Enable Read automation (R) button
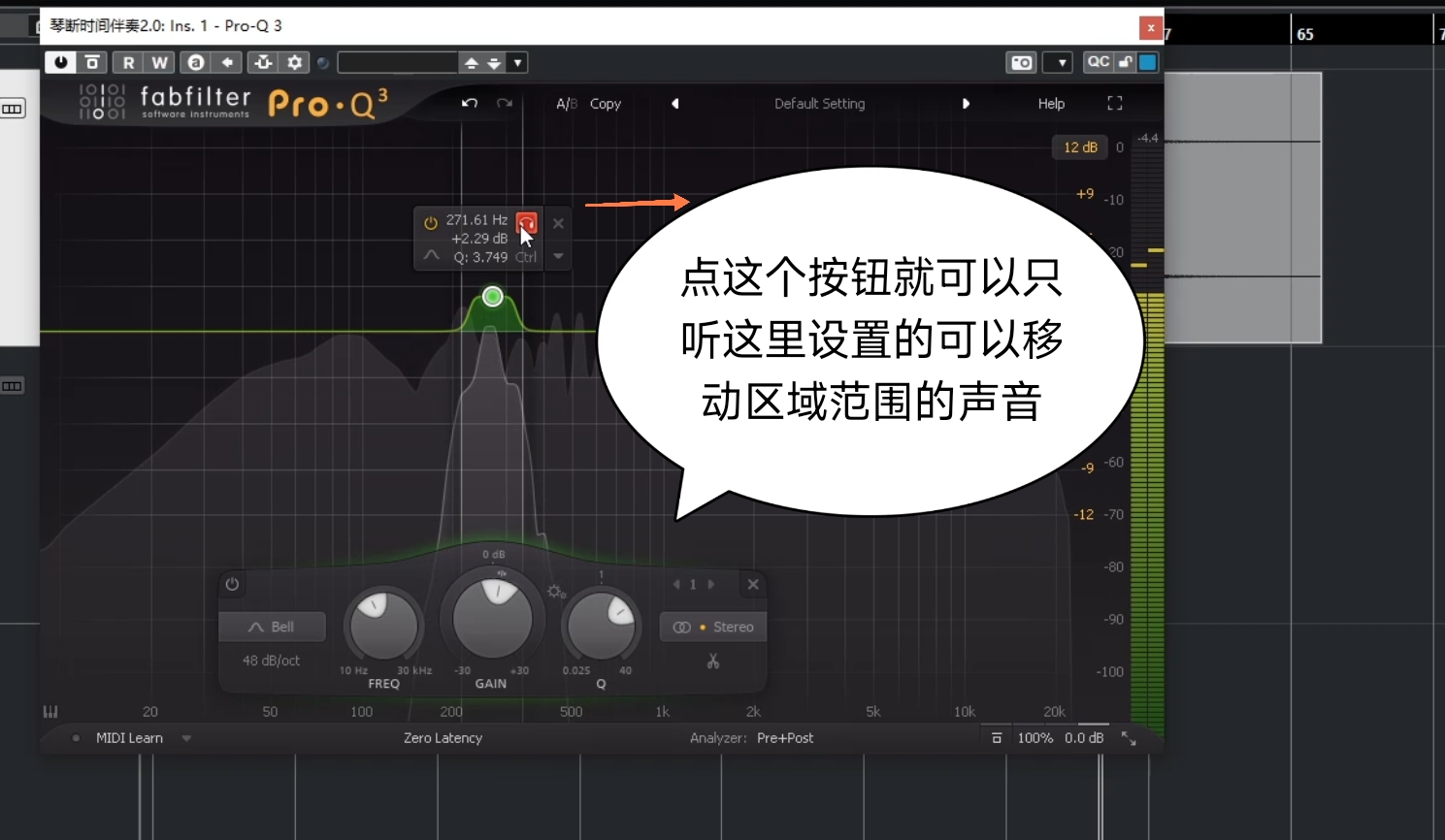The height and width of the screenshot is (840, 1445). pos(128,62)
